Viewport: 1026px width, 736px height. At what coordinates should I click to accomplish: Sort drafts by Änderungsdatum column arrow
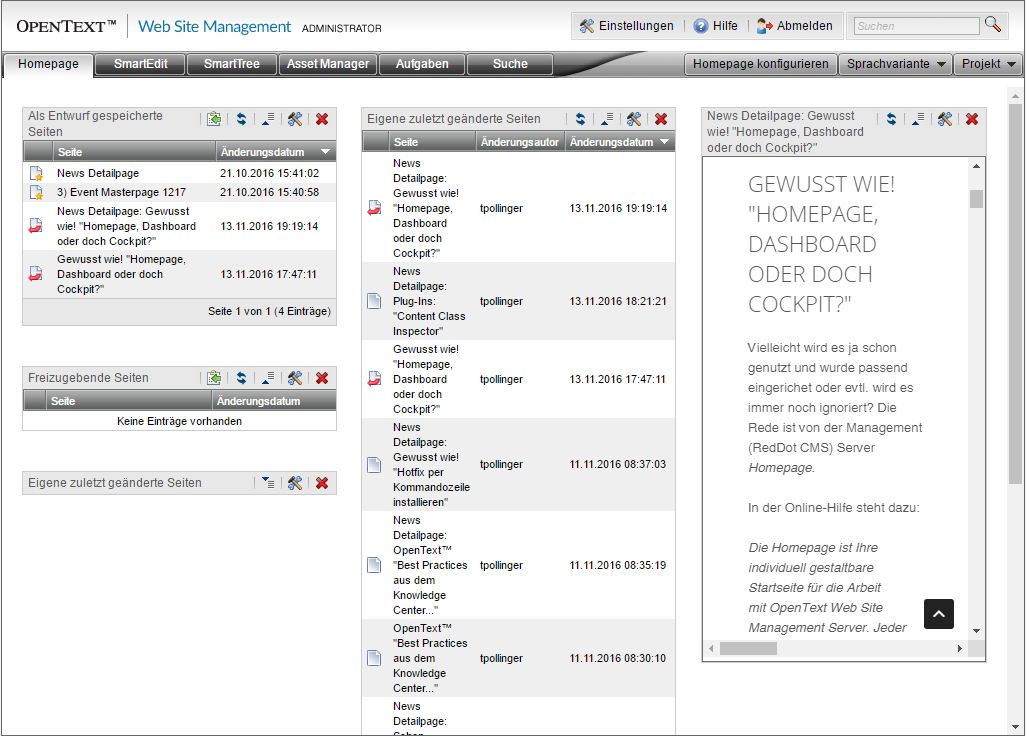pyautogui.click(x=325, y=152)
